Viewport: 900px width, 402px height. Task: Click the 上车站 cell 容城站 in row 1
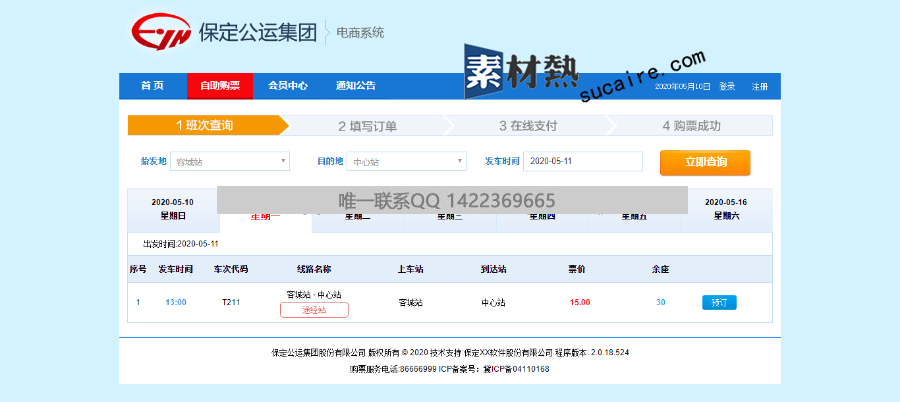[x=410, y=303]
